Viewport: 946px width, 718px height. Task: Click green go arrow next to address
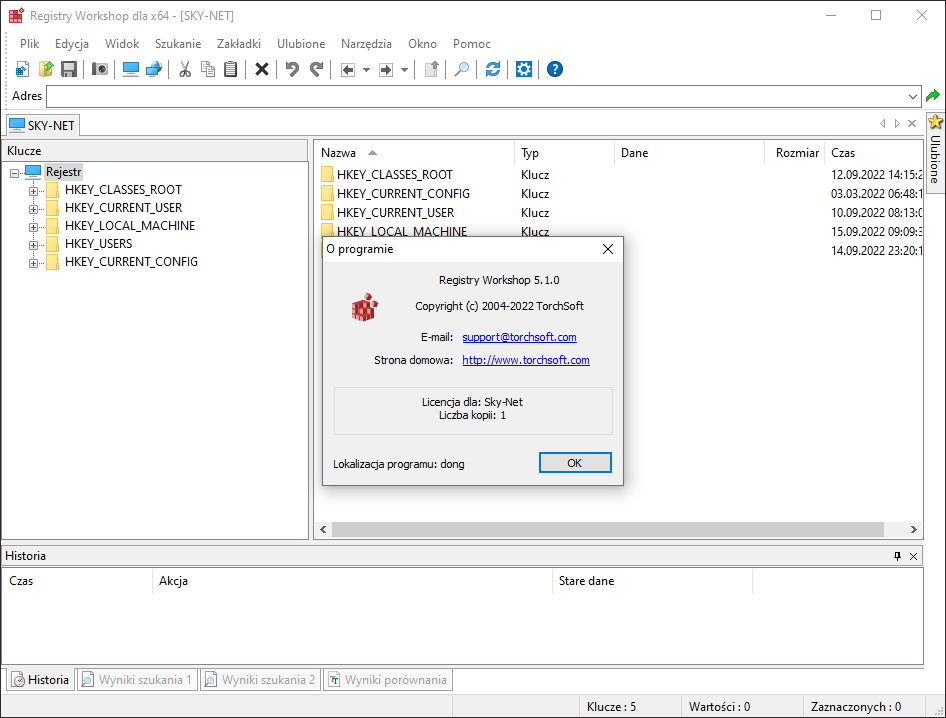pos(933,96)
